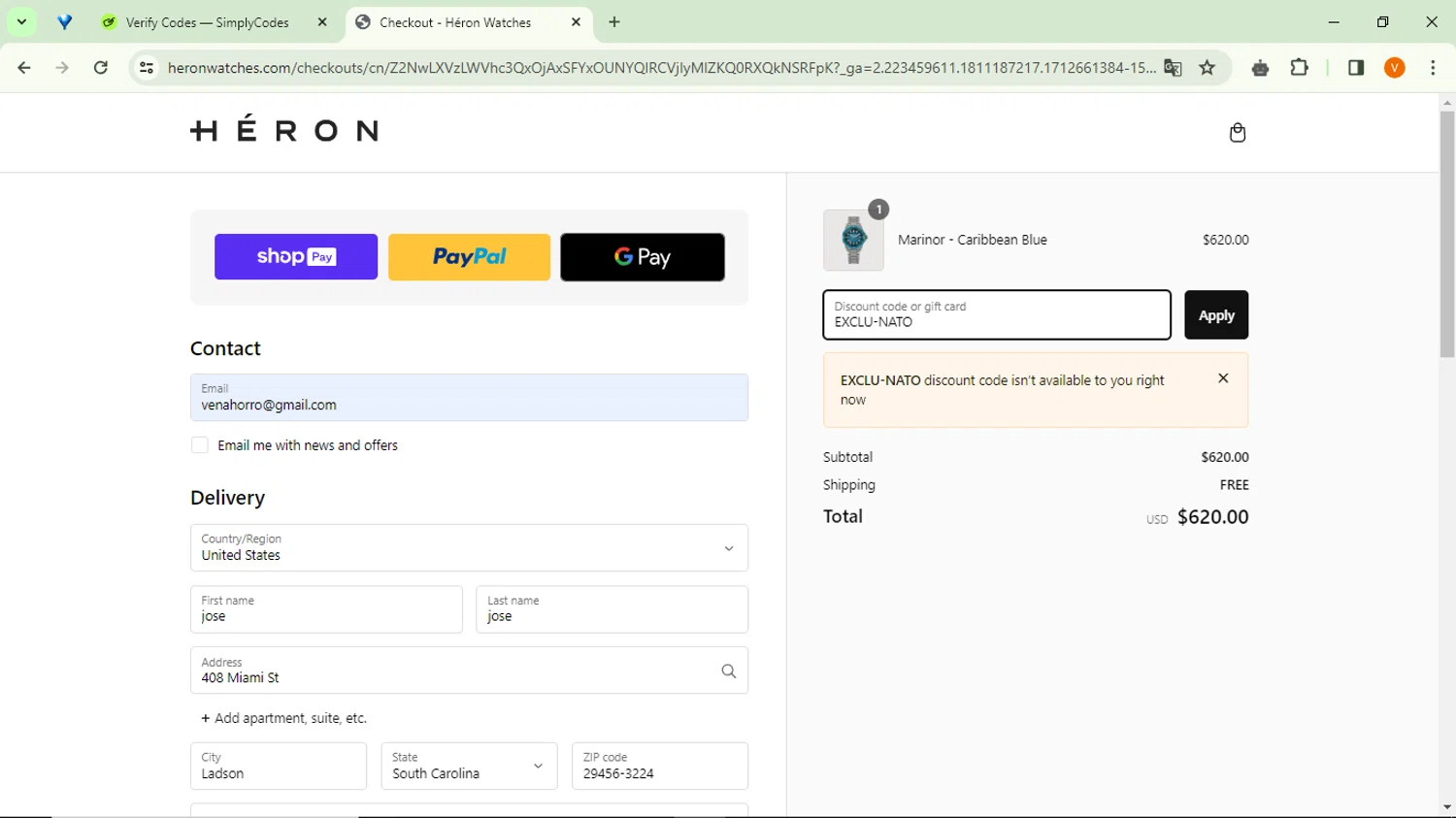The height and width of the screenshot is (818, 1456).
Task: Open the shopping bag cart icon
Action: [1238, 132]
